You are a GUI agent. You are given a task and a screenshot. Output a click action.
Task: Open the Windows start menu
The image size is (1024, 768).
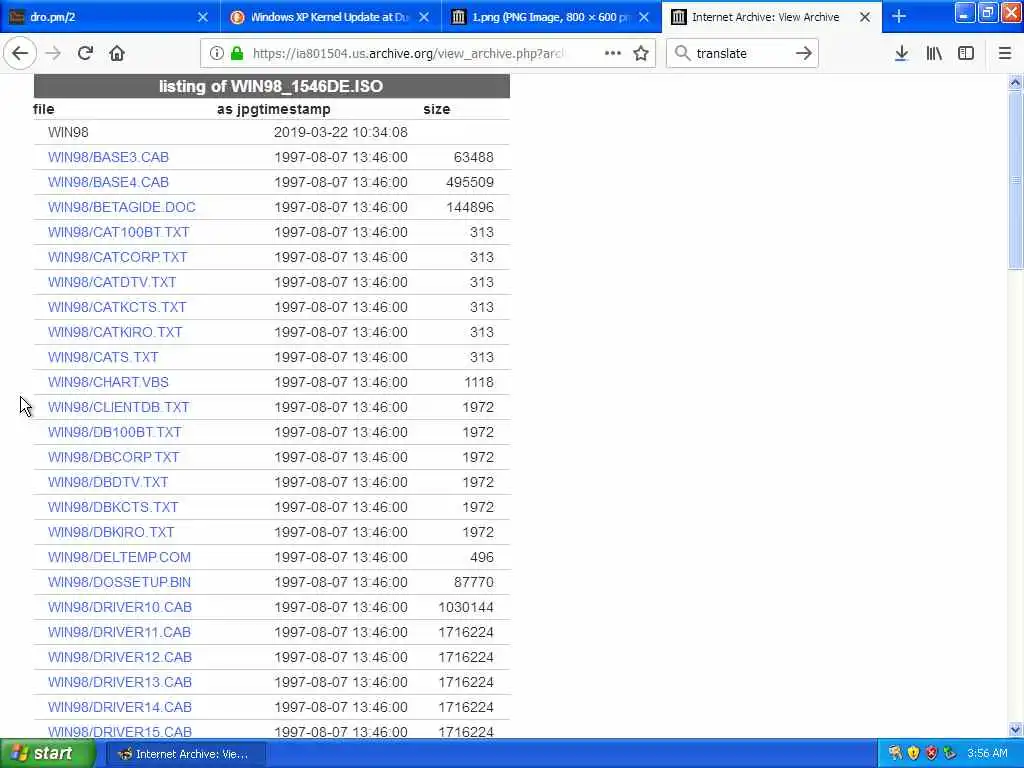pos(47,754)
